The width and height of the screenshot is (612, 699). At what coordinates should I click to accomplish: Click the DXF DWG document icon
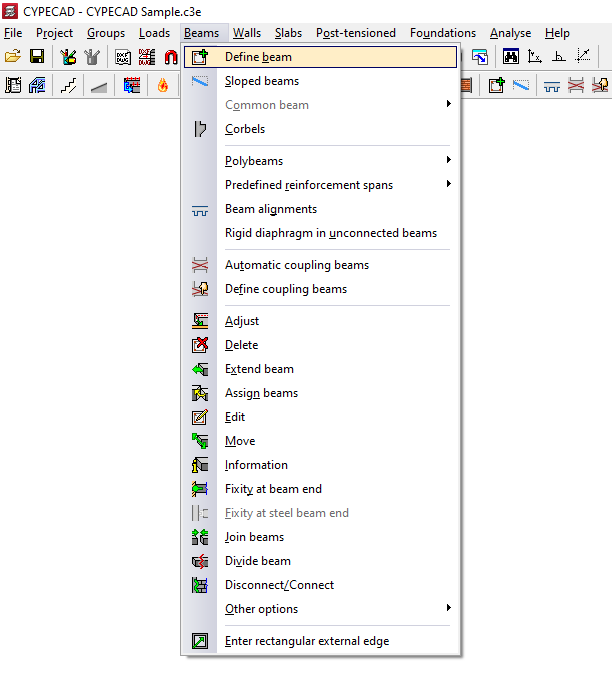(x=123, y=57)
